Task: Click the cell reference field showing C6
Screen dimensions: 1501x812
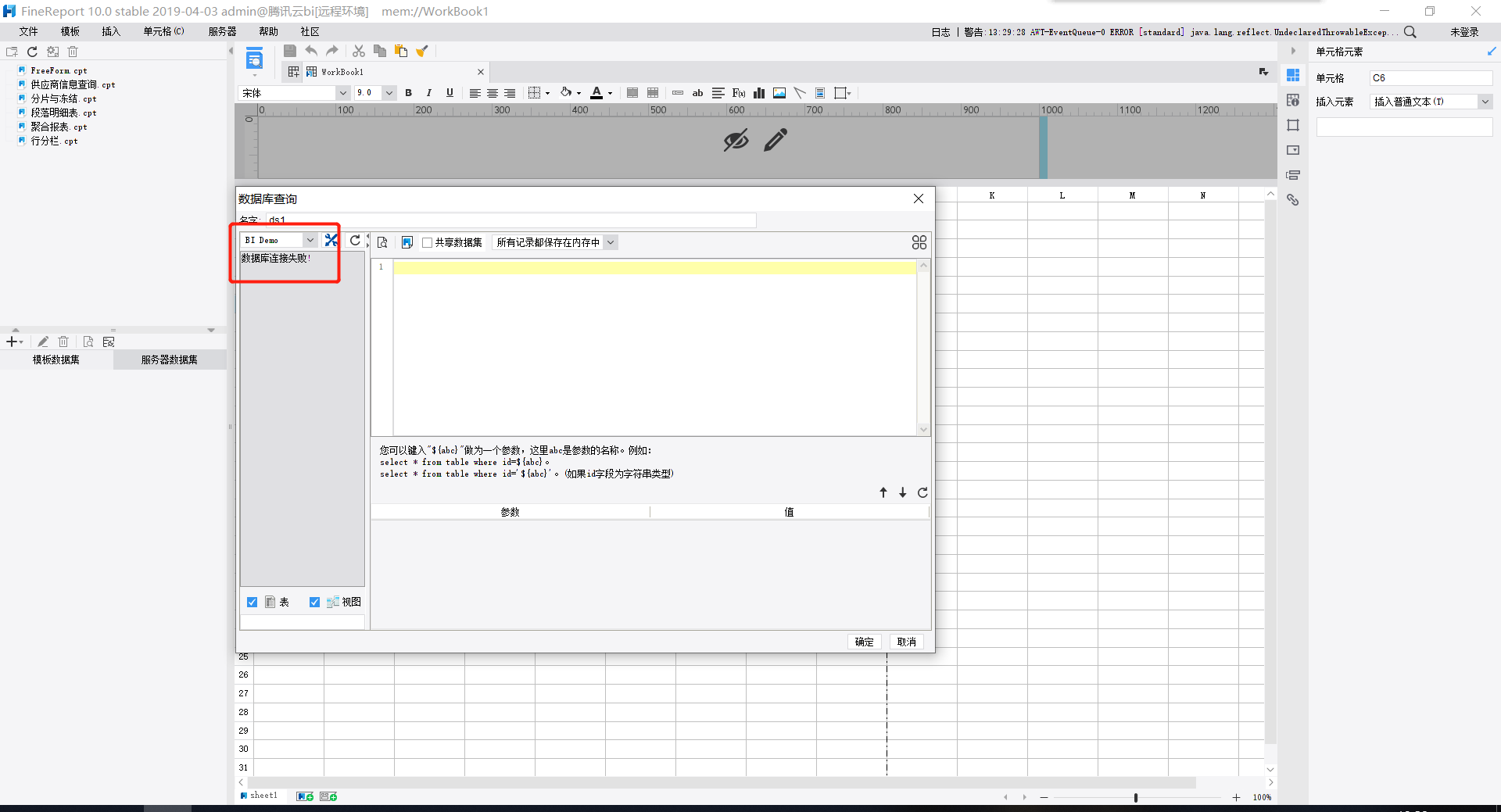Action: click(x=1431, y=78)
